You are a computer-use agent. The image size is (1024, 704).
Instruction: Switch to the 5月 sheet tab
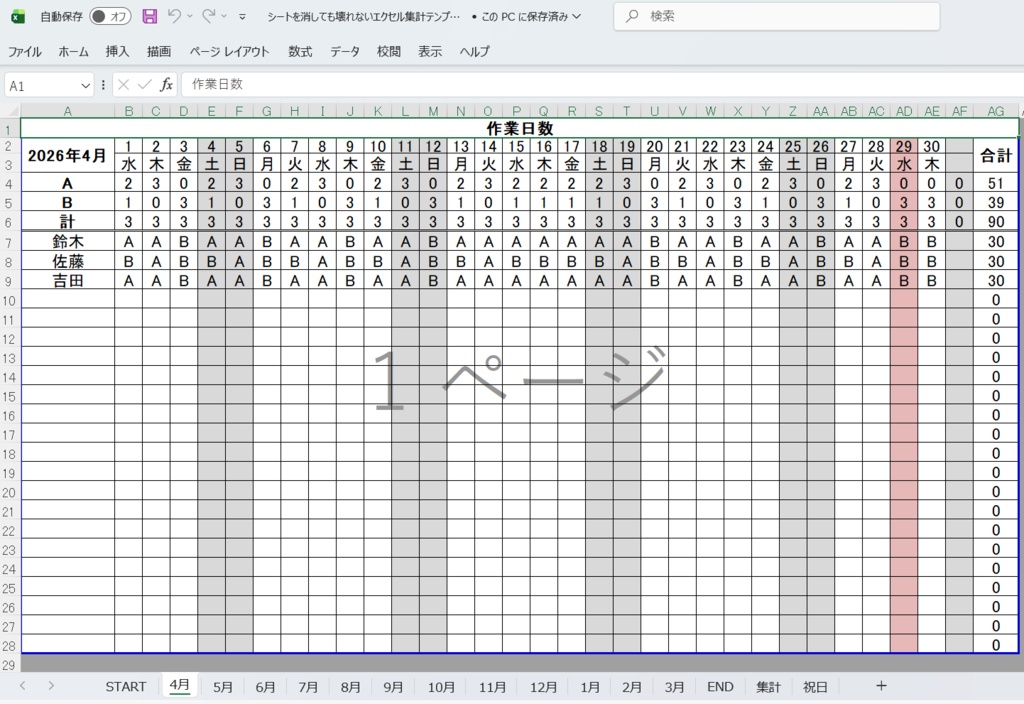click(223, 687)
